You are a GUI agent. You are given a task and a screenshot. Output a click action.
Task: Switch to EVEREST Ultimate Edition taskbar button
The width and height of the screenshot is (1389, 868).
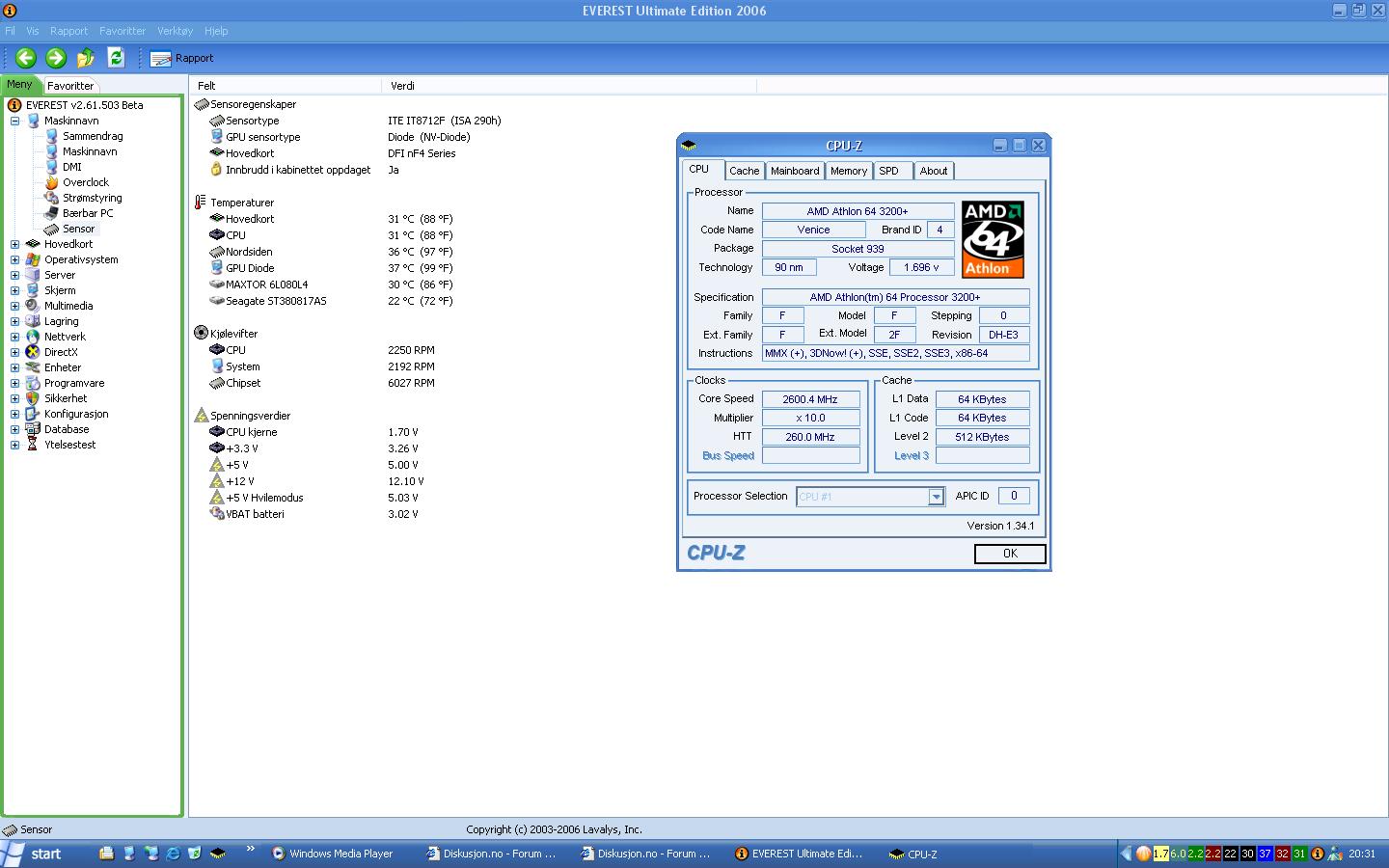pyautogui.click(x=804, y=854)
